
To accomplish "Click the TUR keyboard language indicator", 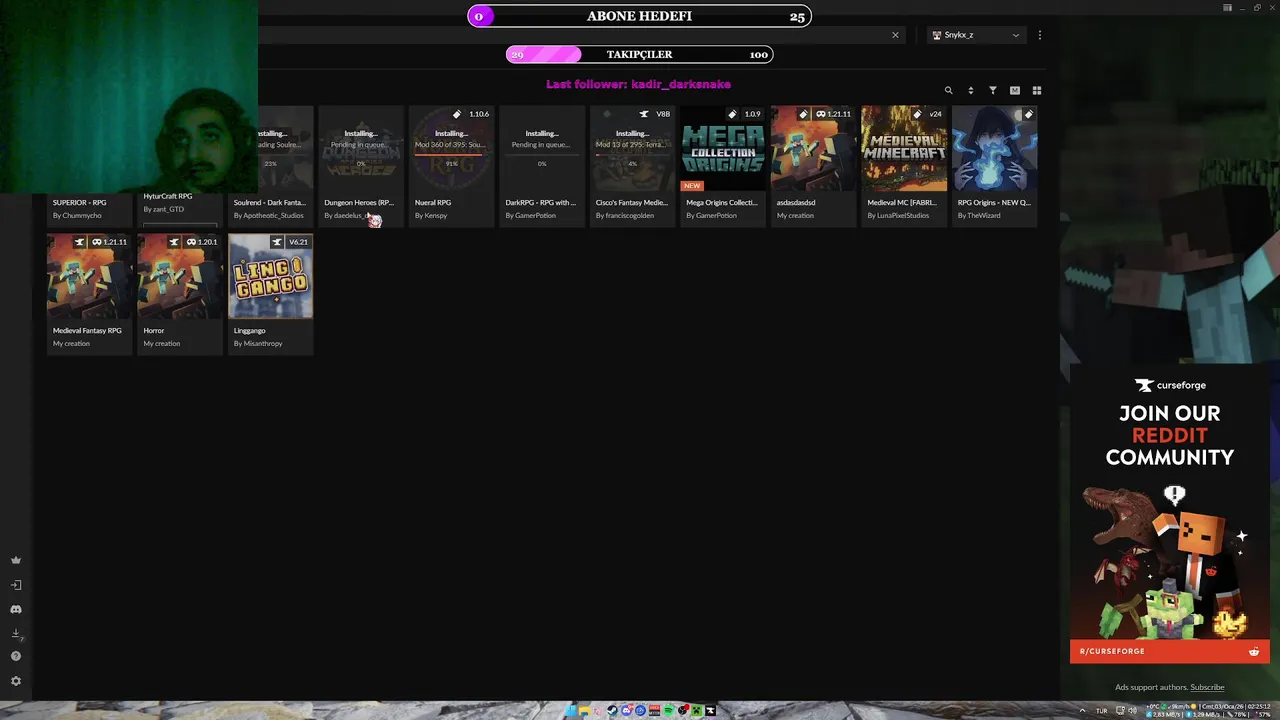I will 1101,711.
